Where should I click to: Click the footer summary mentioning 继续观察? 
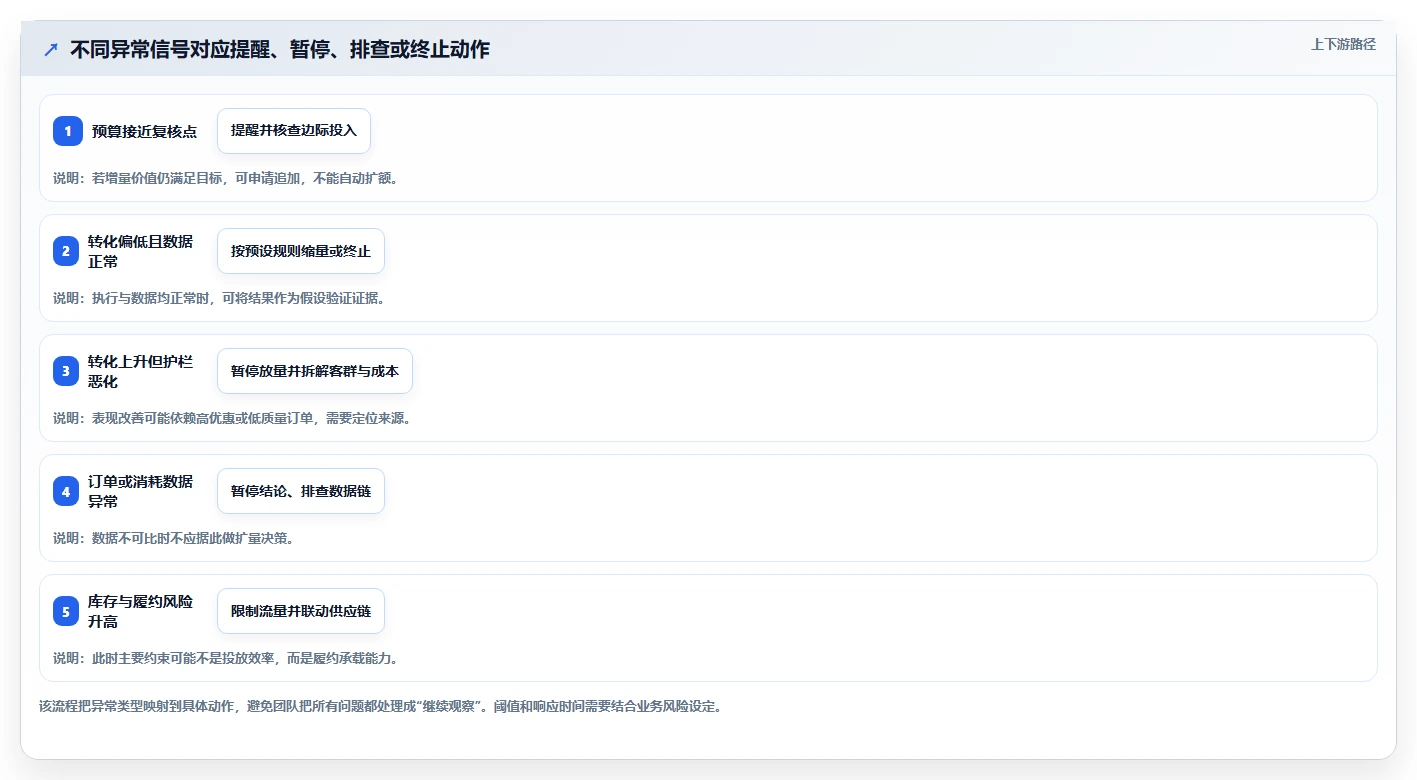pyautogui.click(x=380, y=706)
